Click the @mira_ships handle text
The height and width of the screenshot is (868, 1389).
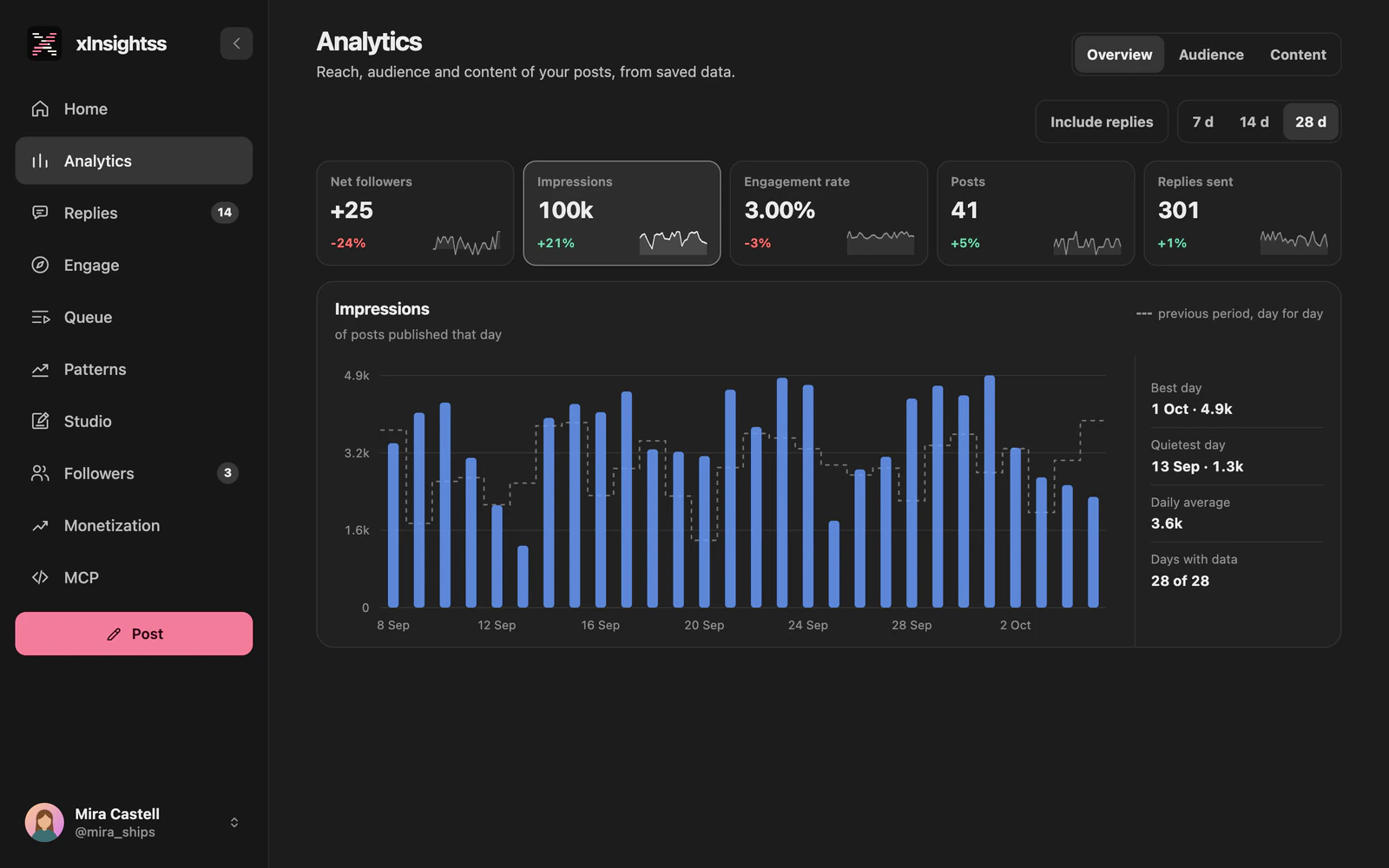coord(115,832)
